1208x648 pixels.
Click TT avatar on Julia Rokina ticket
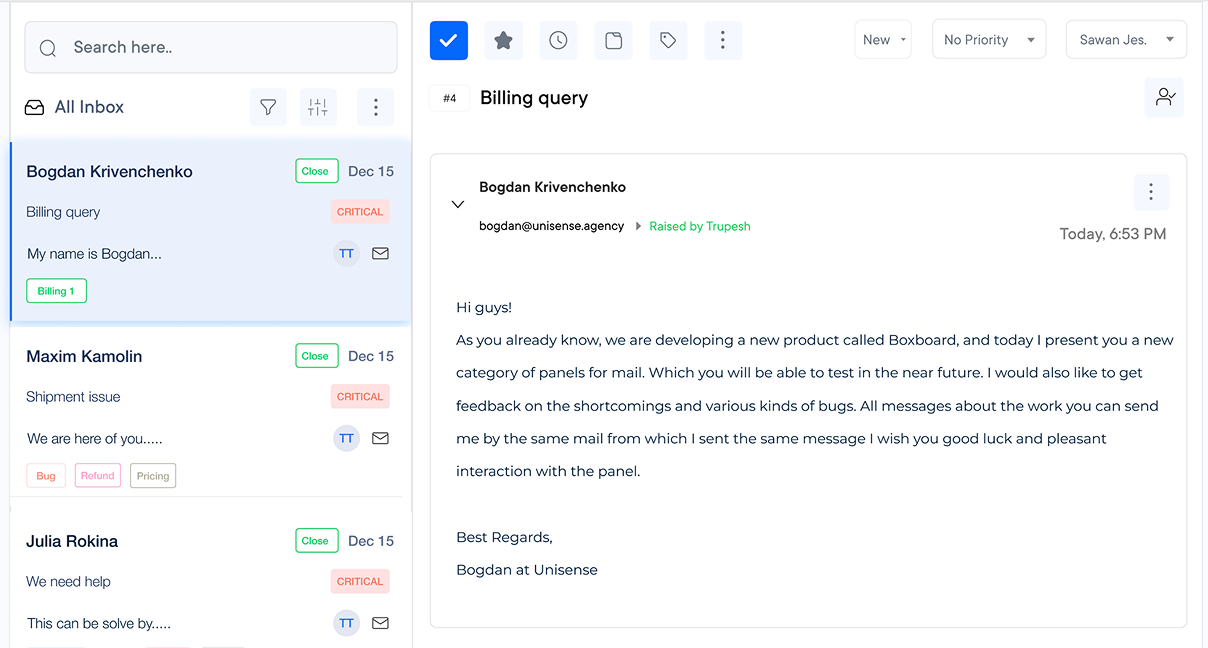(x=346, y=623)
